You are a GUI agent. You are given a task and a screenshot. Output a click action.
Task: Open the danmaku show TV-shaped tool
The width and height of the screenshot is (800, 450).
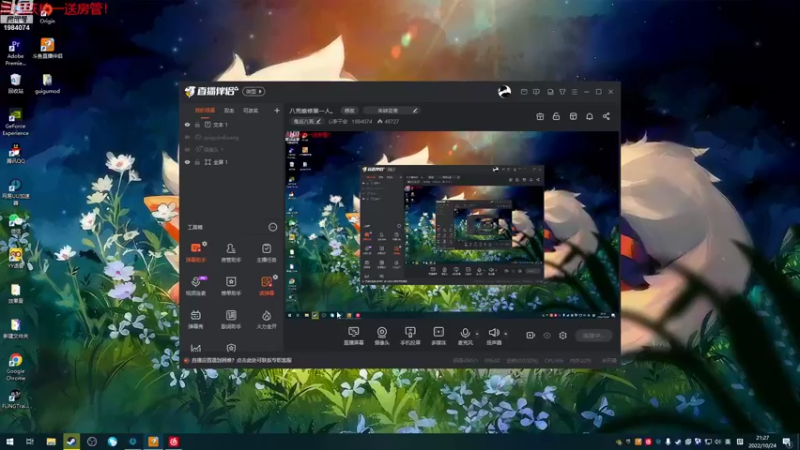(x=195, y=319)
